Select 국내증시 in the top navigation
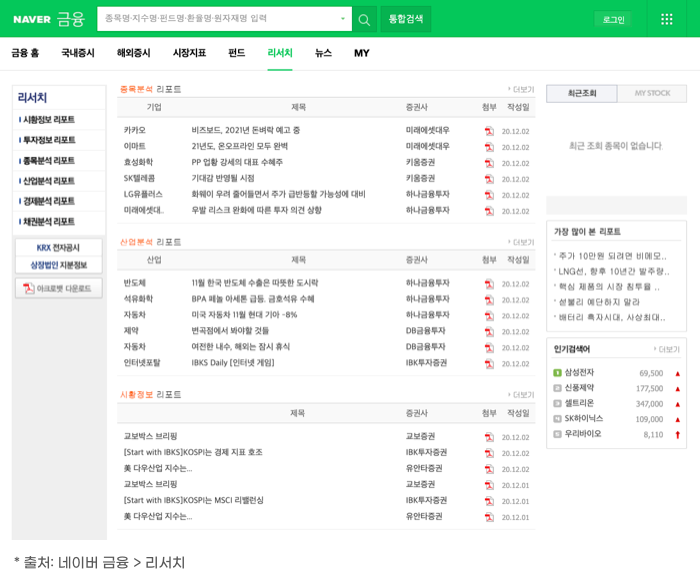The image size is (700, 569). 78,53
